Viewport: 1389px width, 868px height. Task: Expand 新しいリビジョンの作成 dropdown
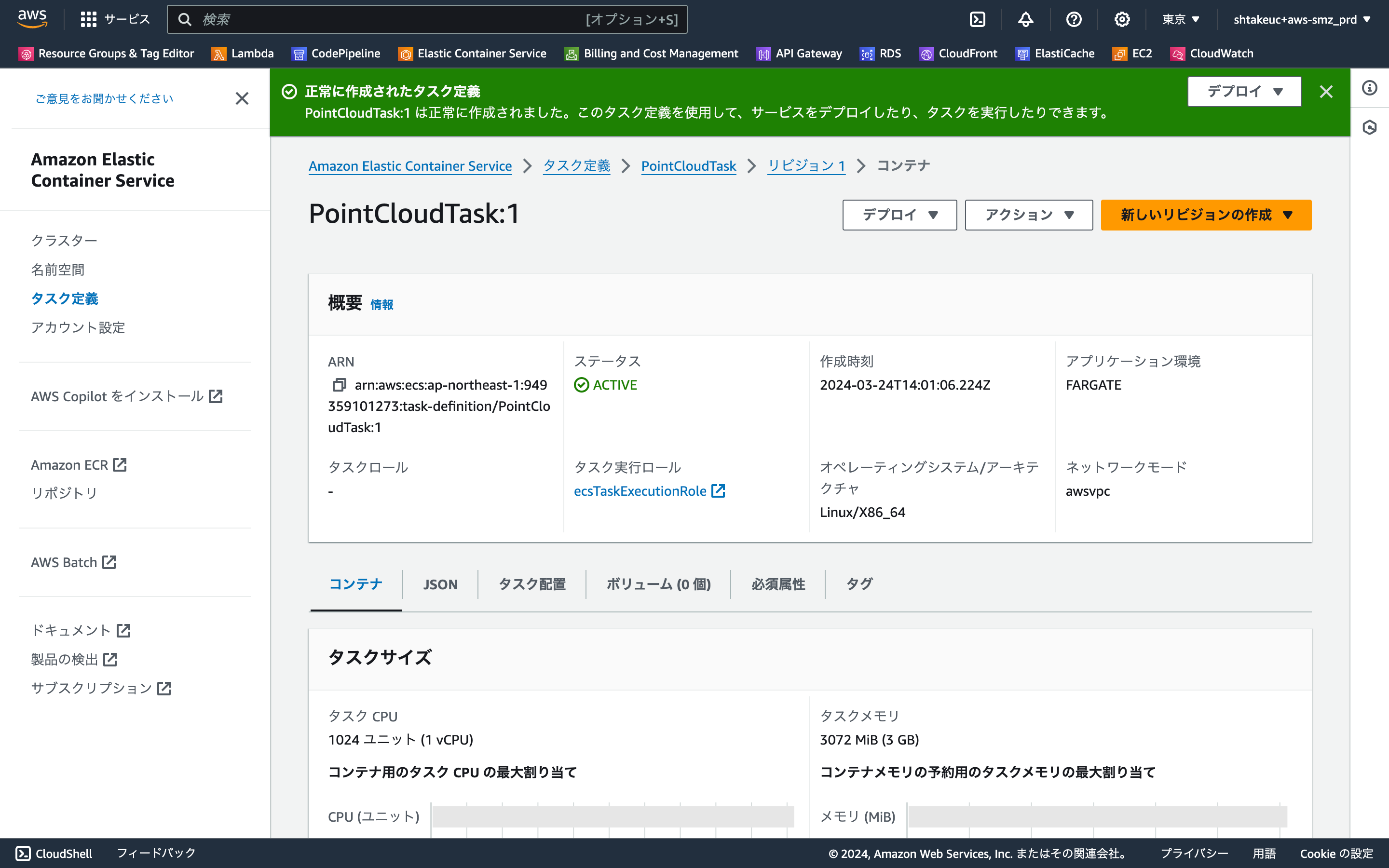tap(1206, 215)
